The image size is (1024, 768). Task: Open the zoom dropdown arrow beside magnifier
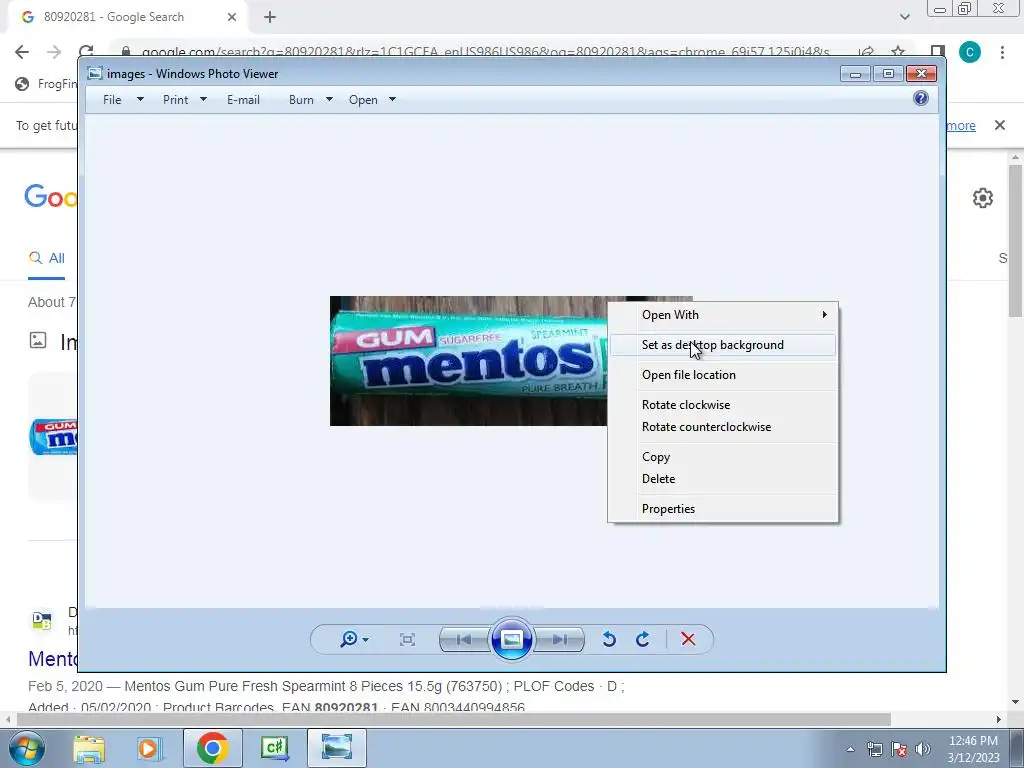pos(366,639)
